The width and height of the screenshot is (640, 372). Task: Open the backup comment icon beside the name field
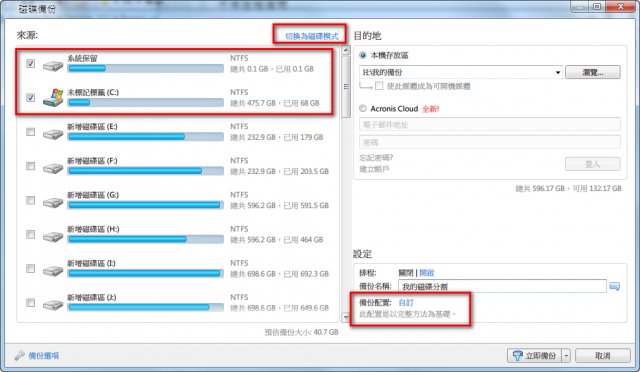tap(614, 286)
